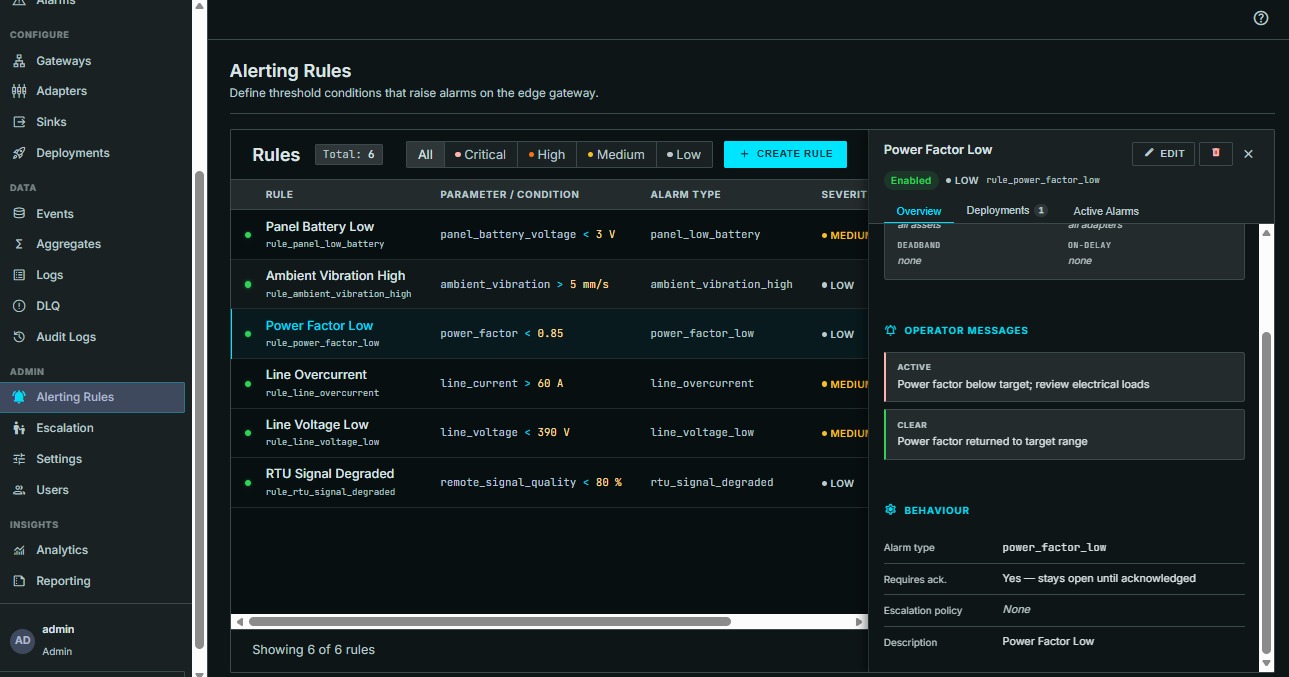Click the rules table horizontal scrollbar

click(490, 621)
